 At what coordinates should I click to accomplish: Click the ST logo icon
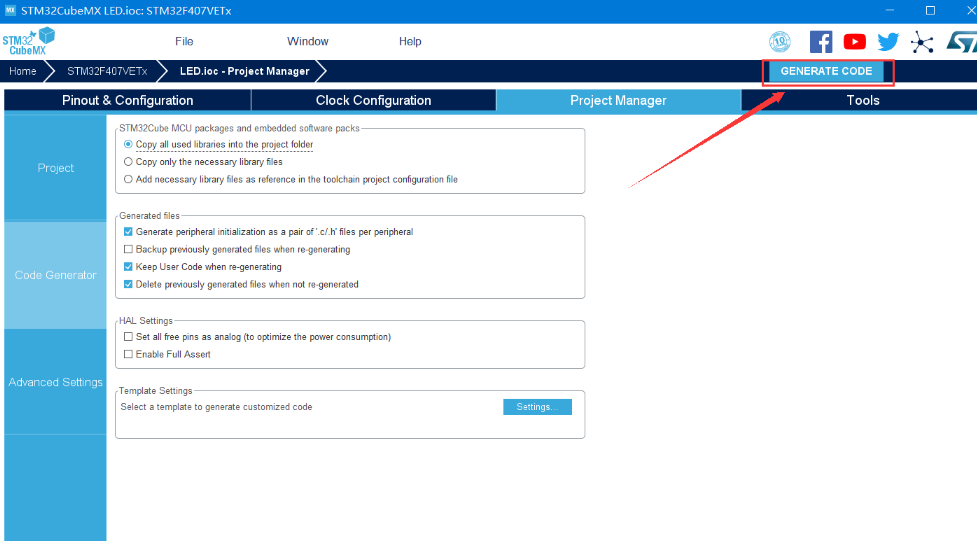click(x=961, y=42)
